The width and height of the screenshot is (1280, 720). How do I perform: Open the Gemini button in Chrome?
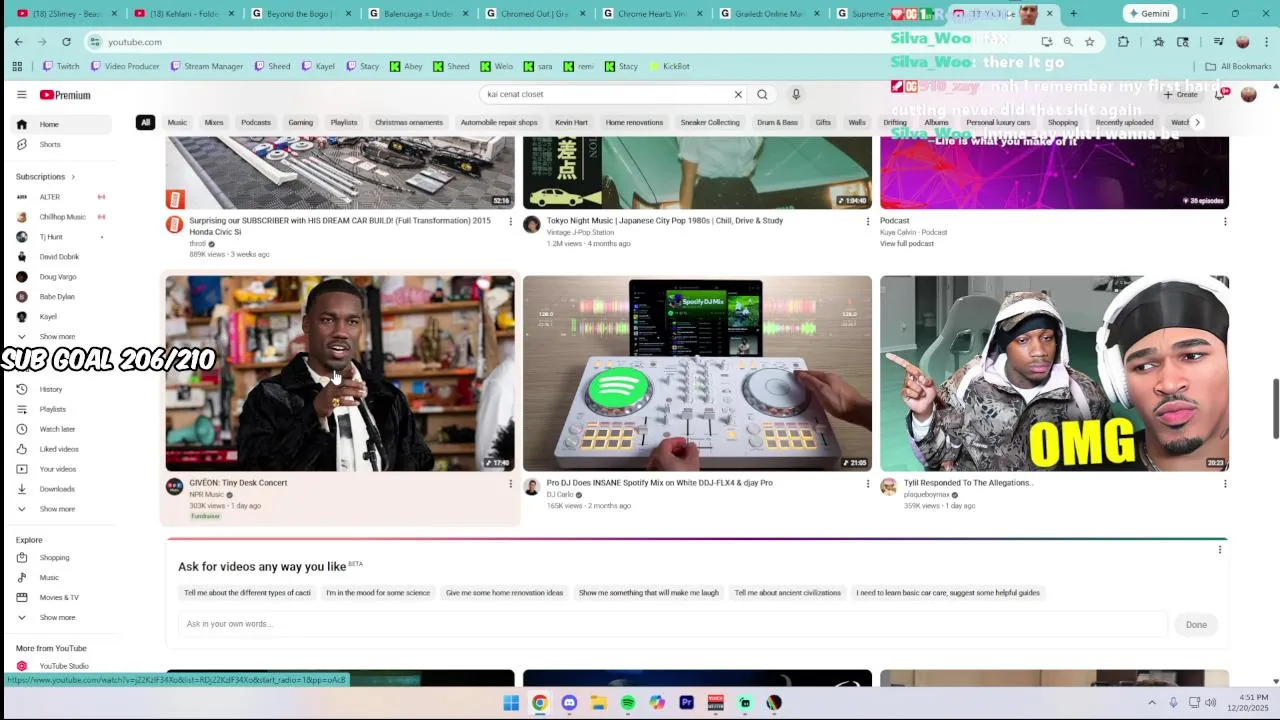1148,14
